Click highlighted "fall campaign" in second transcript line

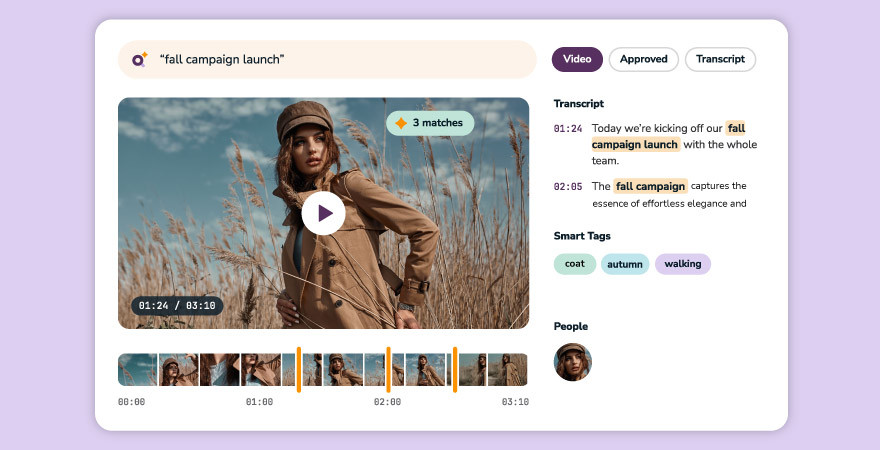click(650, 186)
